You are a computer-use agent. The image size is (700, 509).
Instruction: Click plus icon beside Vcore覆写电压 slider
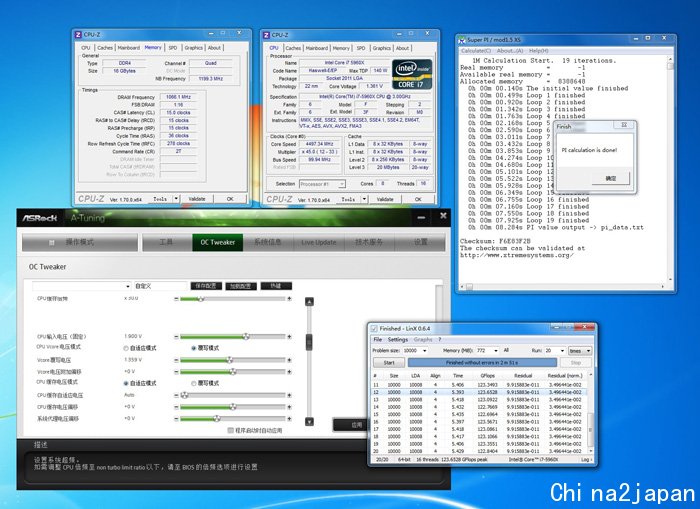pyautogui.click(x=289, y=360)
